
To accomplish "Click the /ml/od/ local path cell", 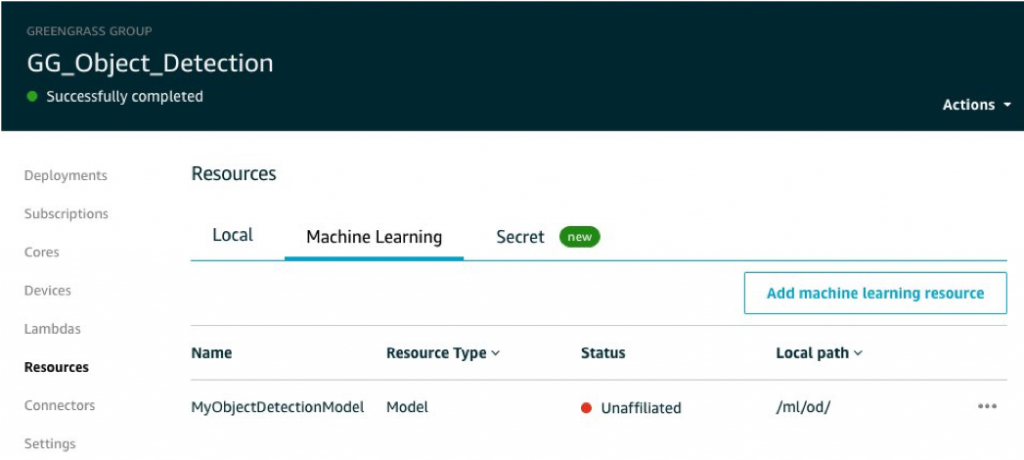I will 803,407.
